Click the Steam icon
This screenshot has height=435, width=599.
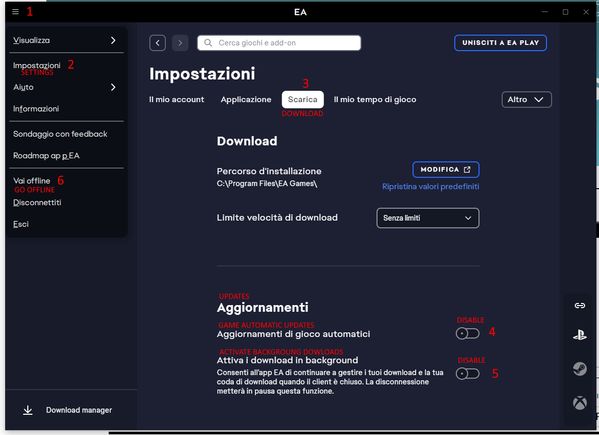pyautogui.click(x=580, y=369)
